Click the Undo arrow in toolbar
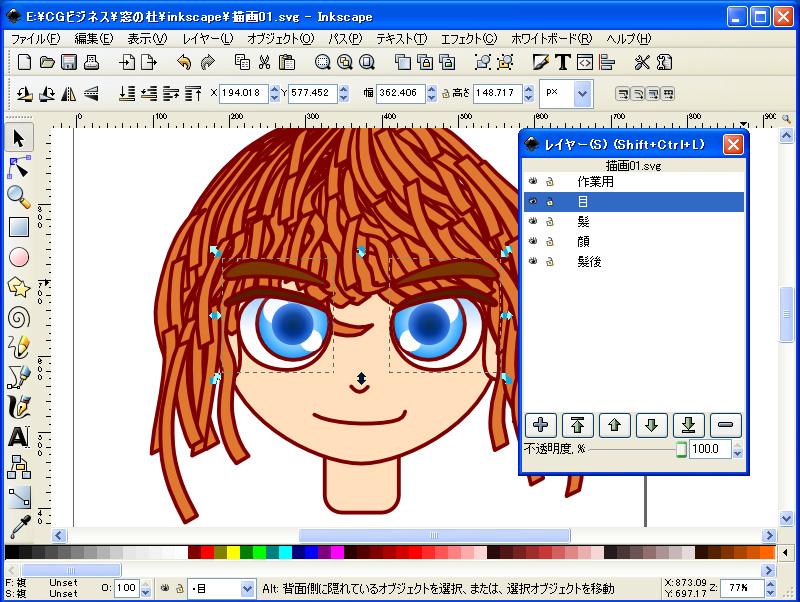This screenshot has width=800, height=602. 183,62
